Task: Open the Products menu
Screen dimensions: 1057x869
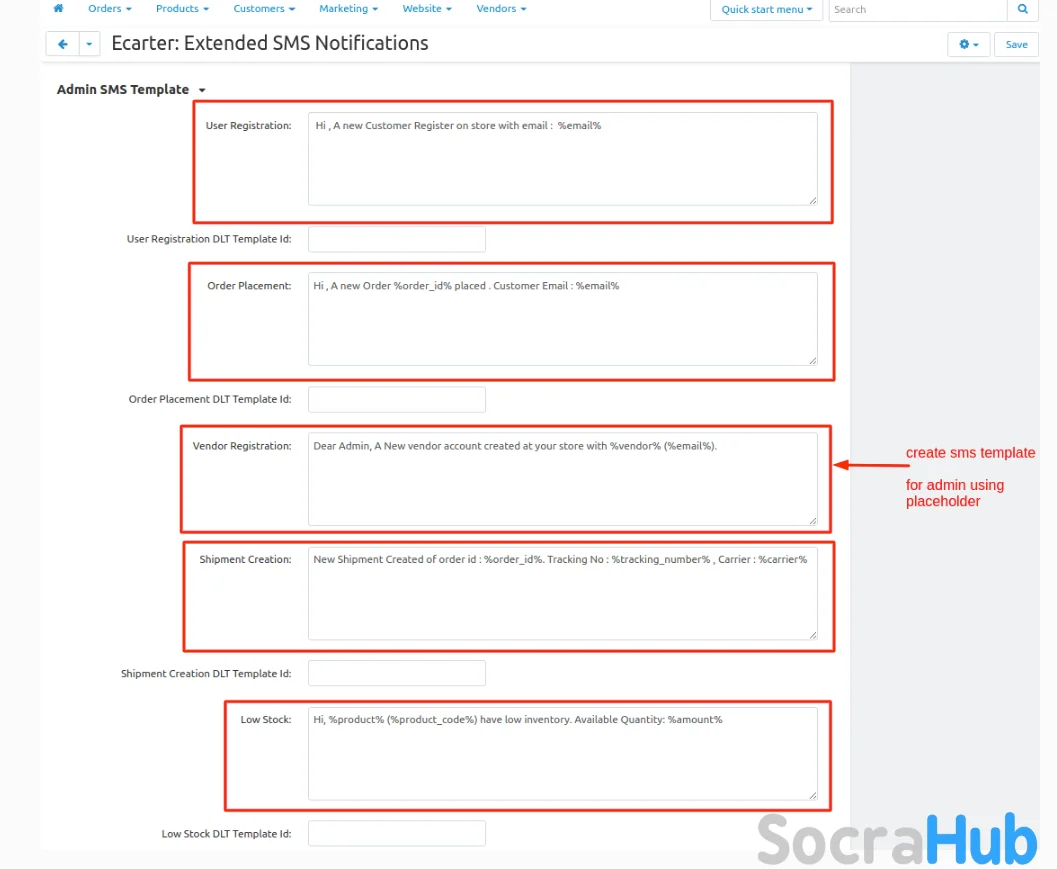Action: click(182, 9)
